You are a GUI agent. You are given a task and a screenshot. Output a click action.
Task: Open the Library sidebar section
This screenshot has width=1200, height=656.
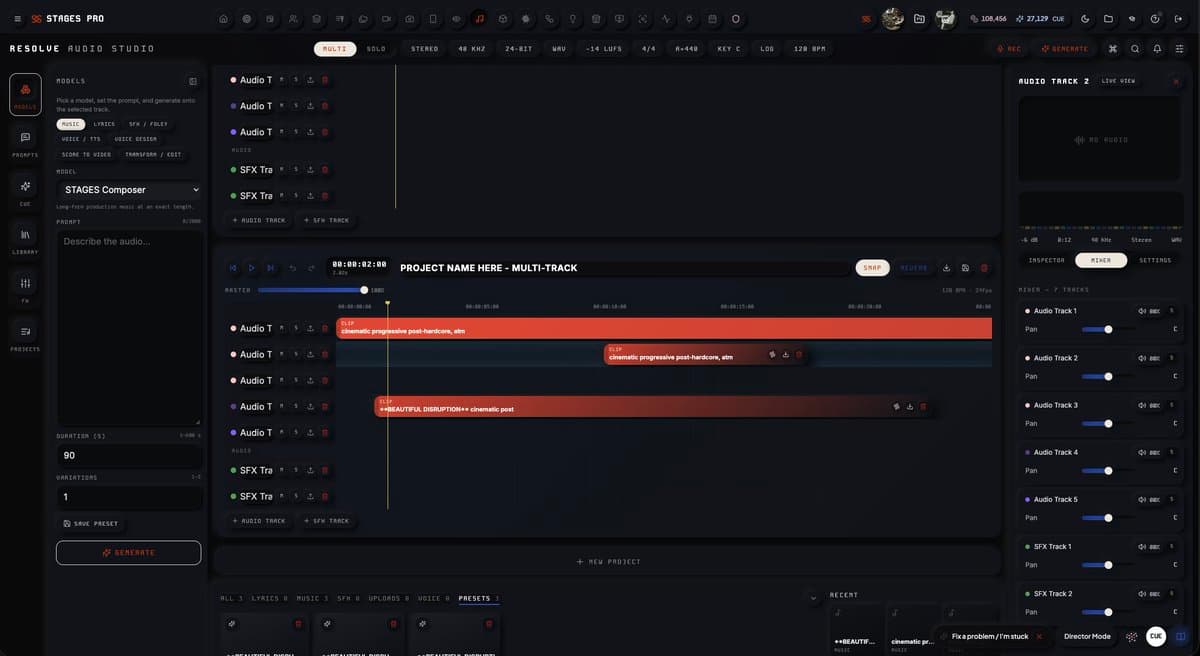(25, 240)
